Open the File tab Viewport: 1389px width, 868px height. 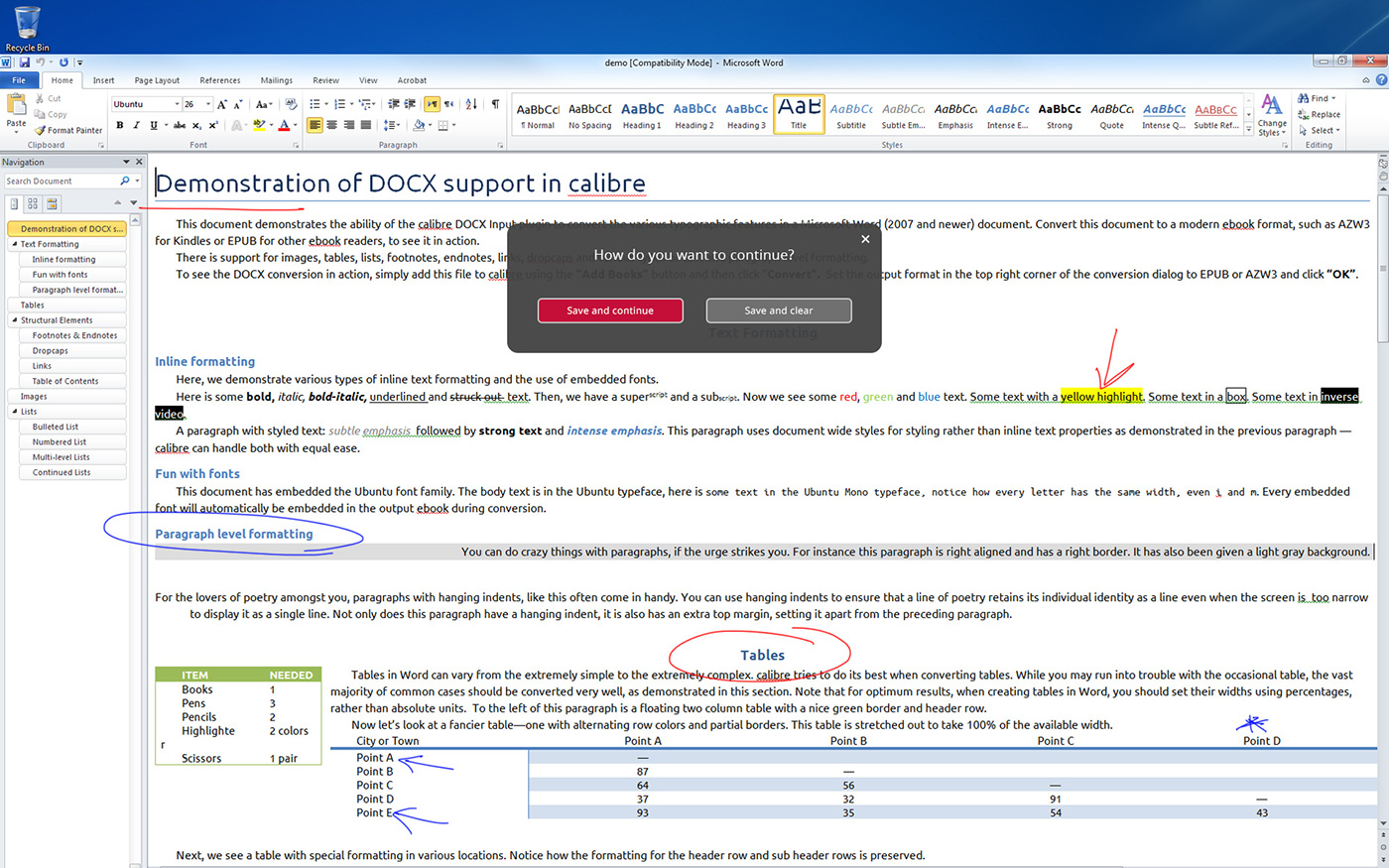[19, 80]
